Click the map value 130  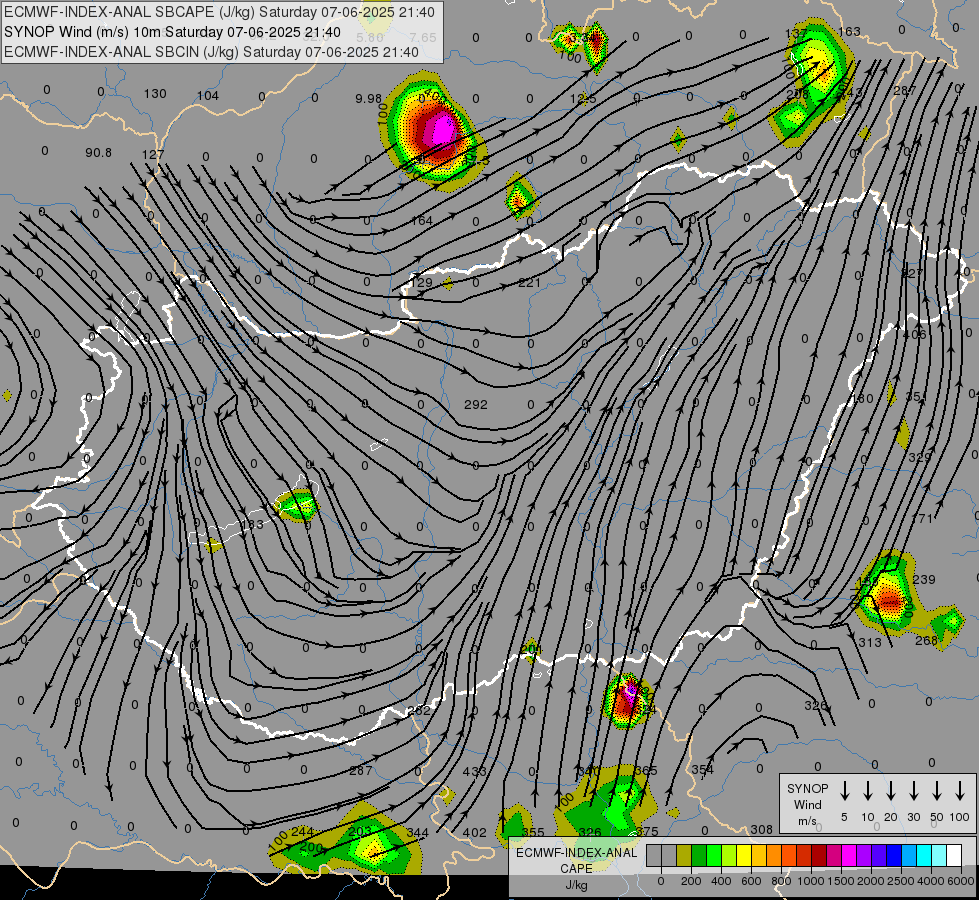pyautogui.click(x=155, y=94)
